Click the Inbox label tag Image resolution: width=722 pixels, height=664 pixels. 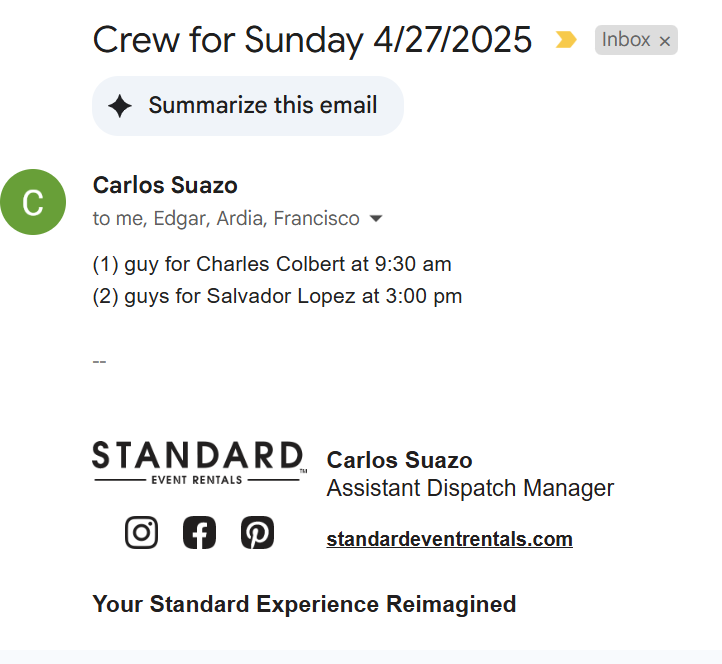(626, 40)
